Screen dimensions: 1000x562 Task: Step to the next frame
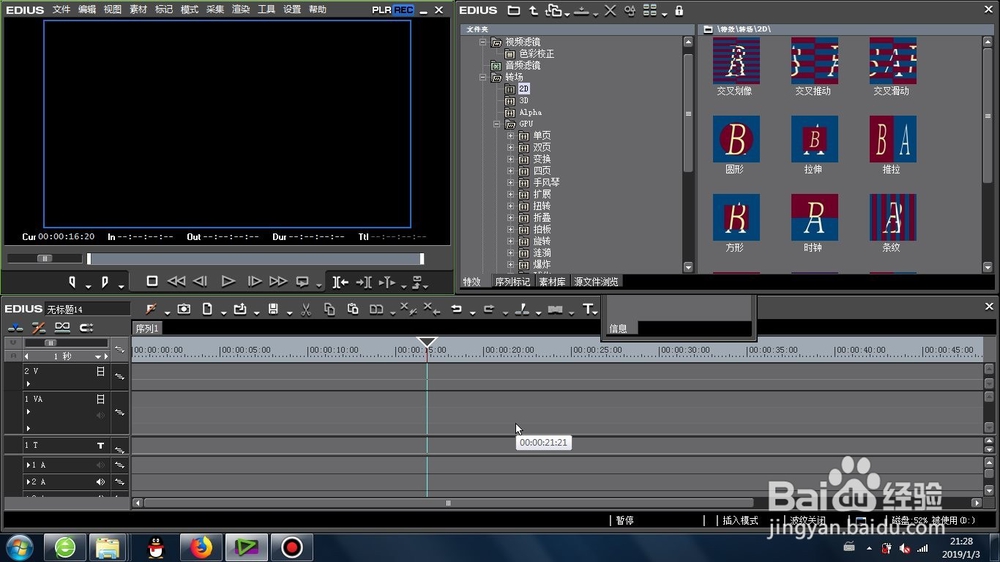(254, 281)
